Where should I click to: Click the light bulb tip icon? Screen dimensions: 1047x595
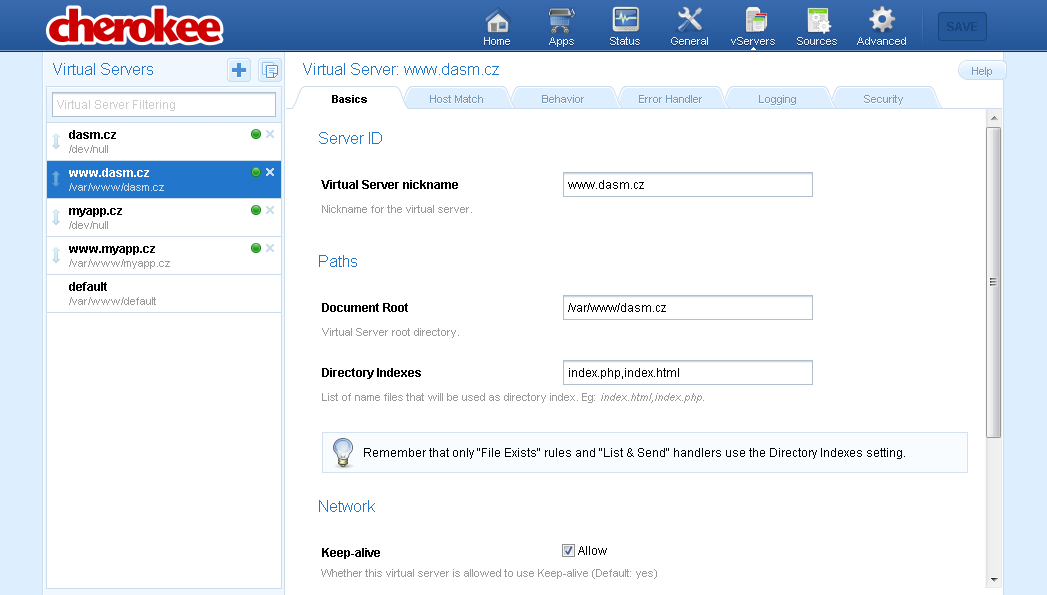coord(343,452)
